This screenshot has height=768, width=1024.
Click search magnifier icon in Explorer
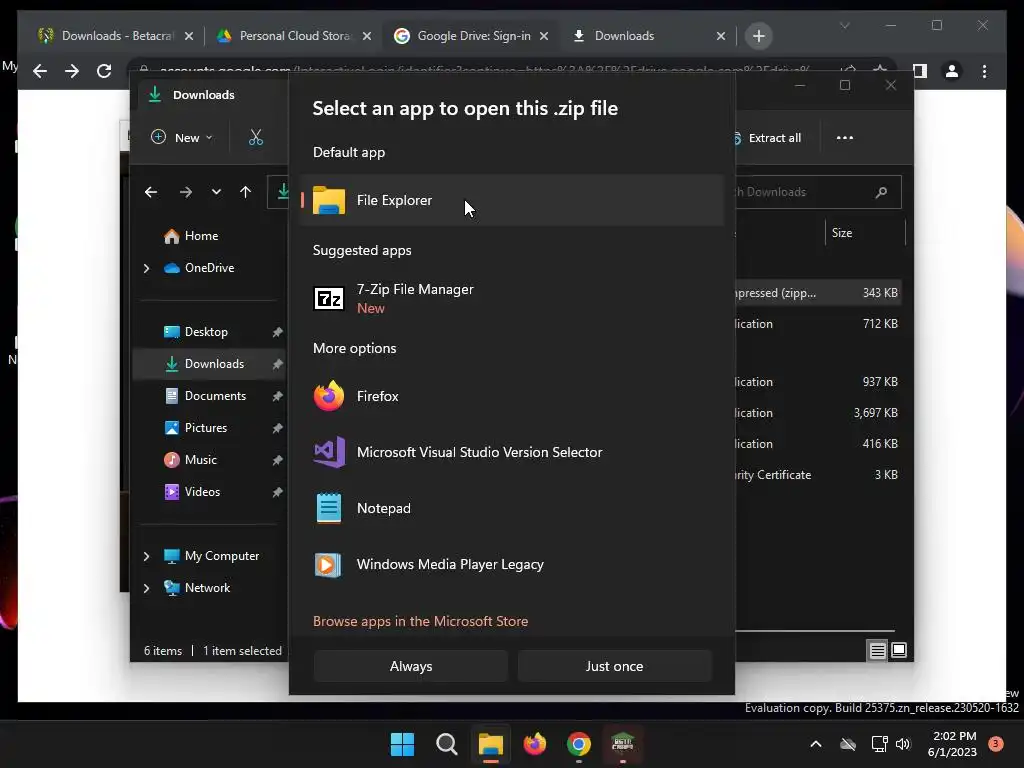[881, 192]
